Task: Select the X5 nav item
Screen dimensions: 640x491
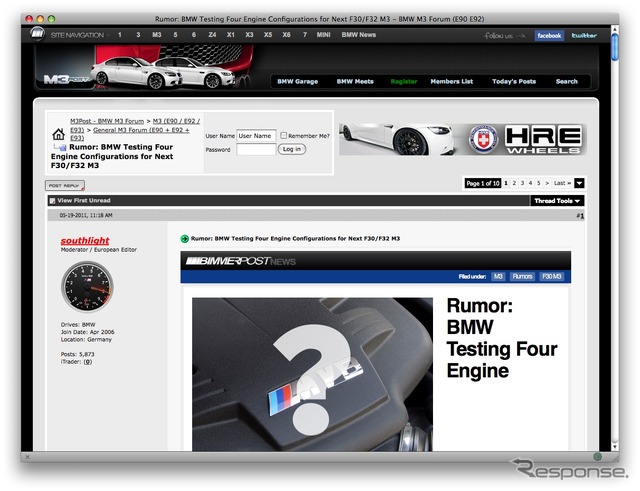Action: (268, 35)
